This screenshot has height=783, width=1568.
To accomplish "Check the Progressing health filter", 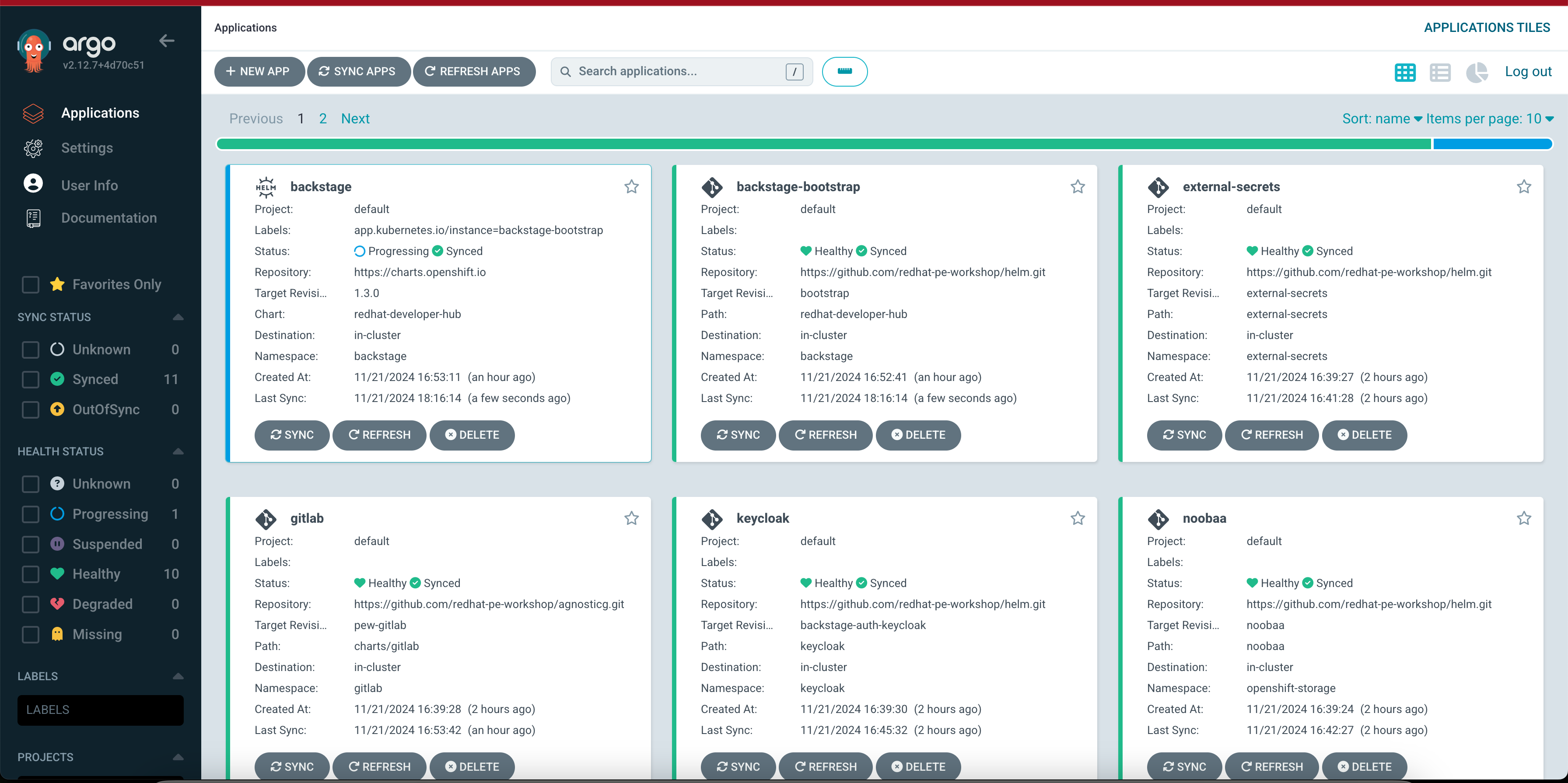I will tap(31, 515).
